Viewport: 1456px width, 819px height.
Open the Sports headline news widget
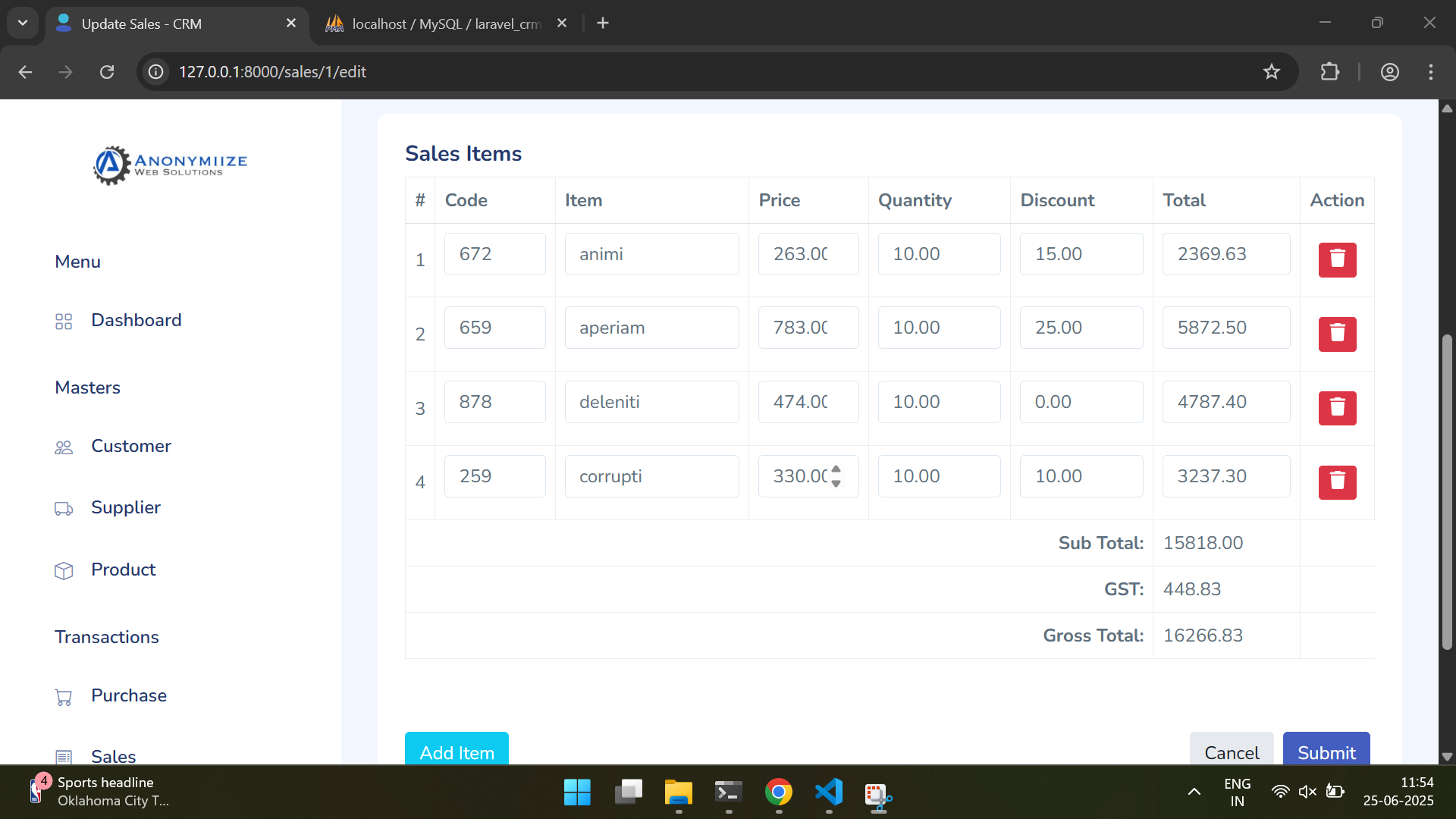click(99, 792)
